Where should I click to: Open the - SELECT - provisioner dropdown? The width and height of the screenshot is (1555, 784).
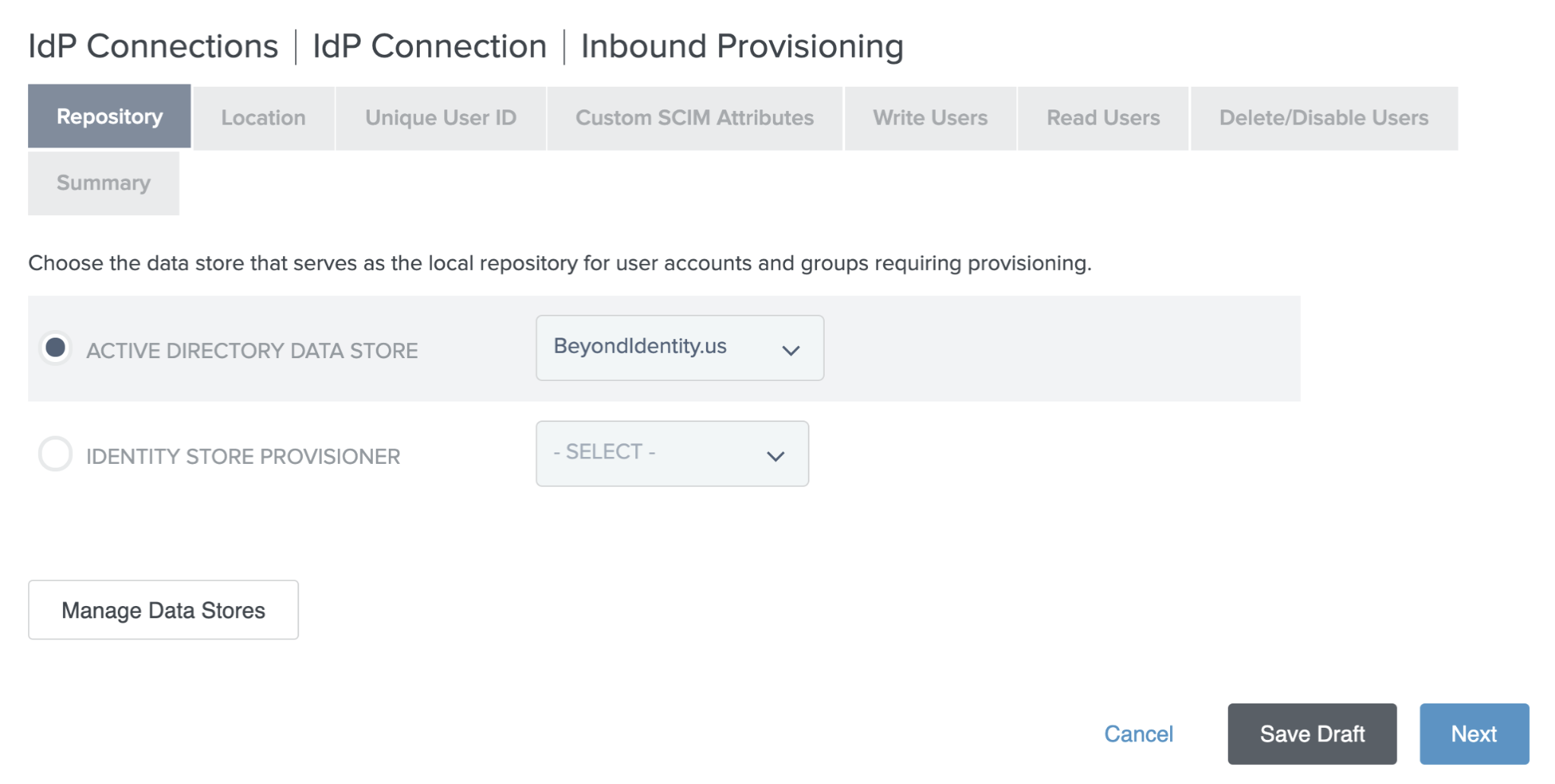pyautogui.click(x=671, y=454)
